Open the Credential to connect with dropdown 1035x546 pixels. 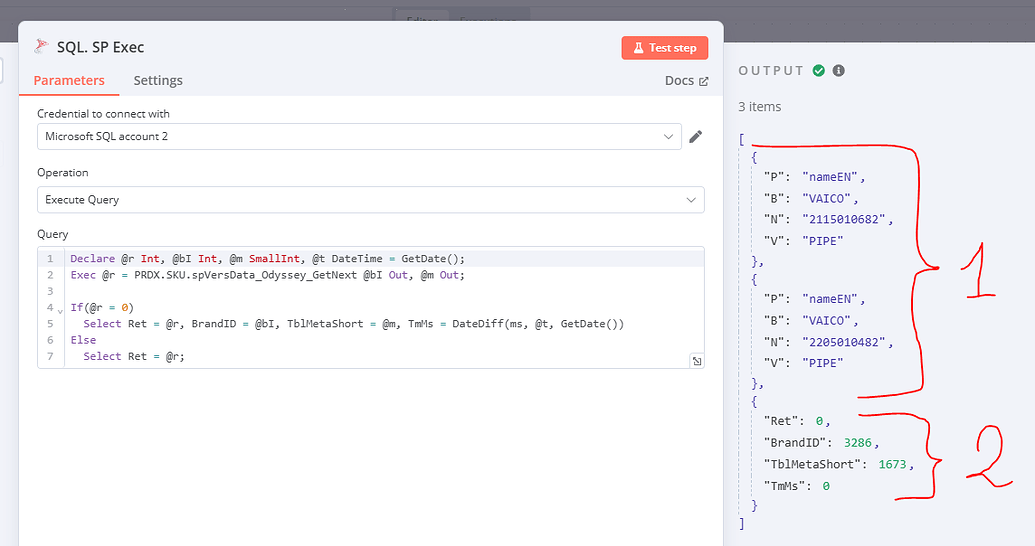[359, 136]
